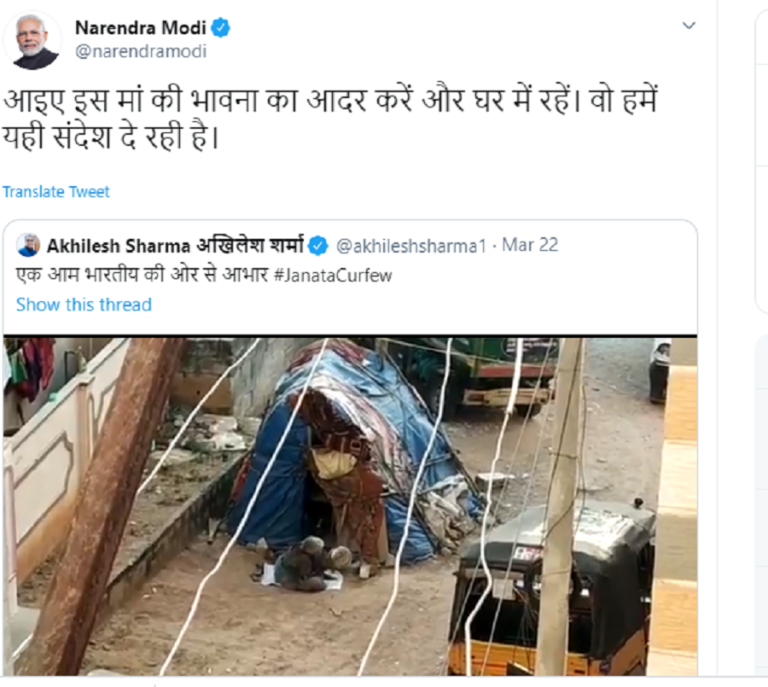Open the tweet options chevron menu

click(x=689, y=26)
